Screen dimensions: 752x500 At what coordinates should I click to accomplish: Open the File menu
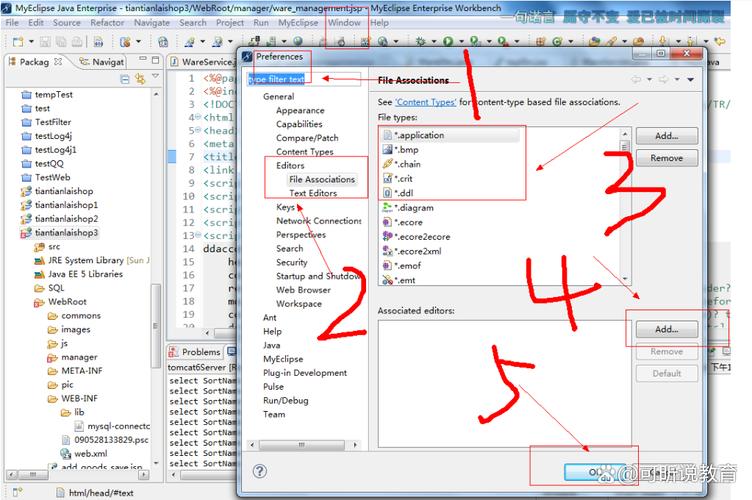(x=12, y=23)
